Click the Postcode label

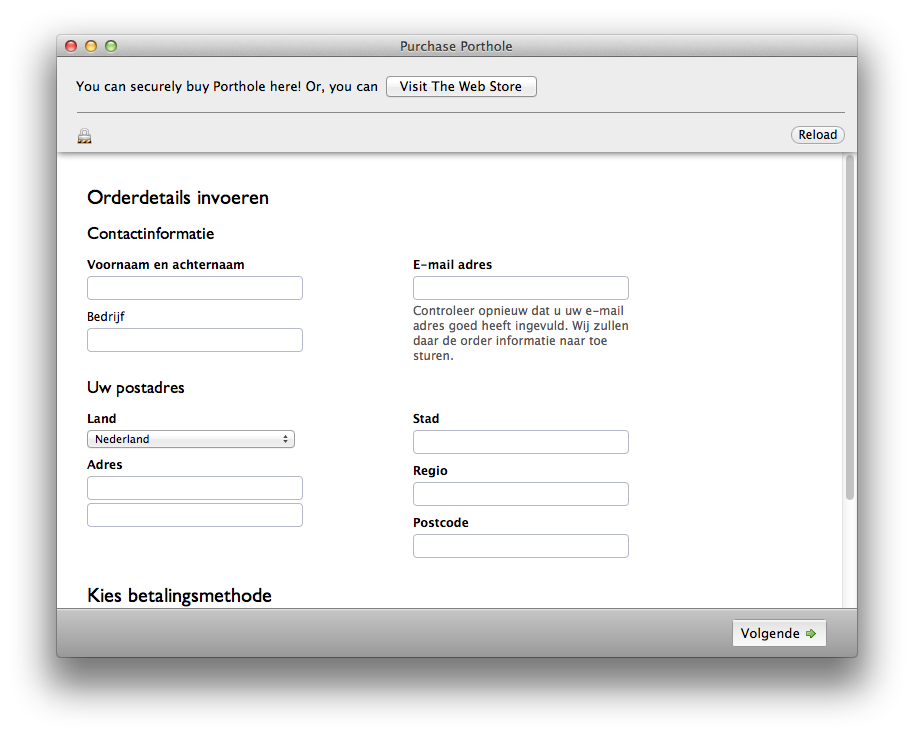[x=441, y=523]
